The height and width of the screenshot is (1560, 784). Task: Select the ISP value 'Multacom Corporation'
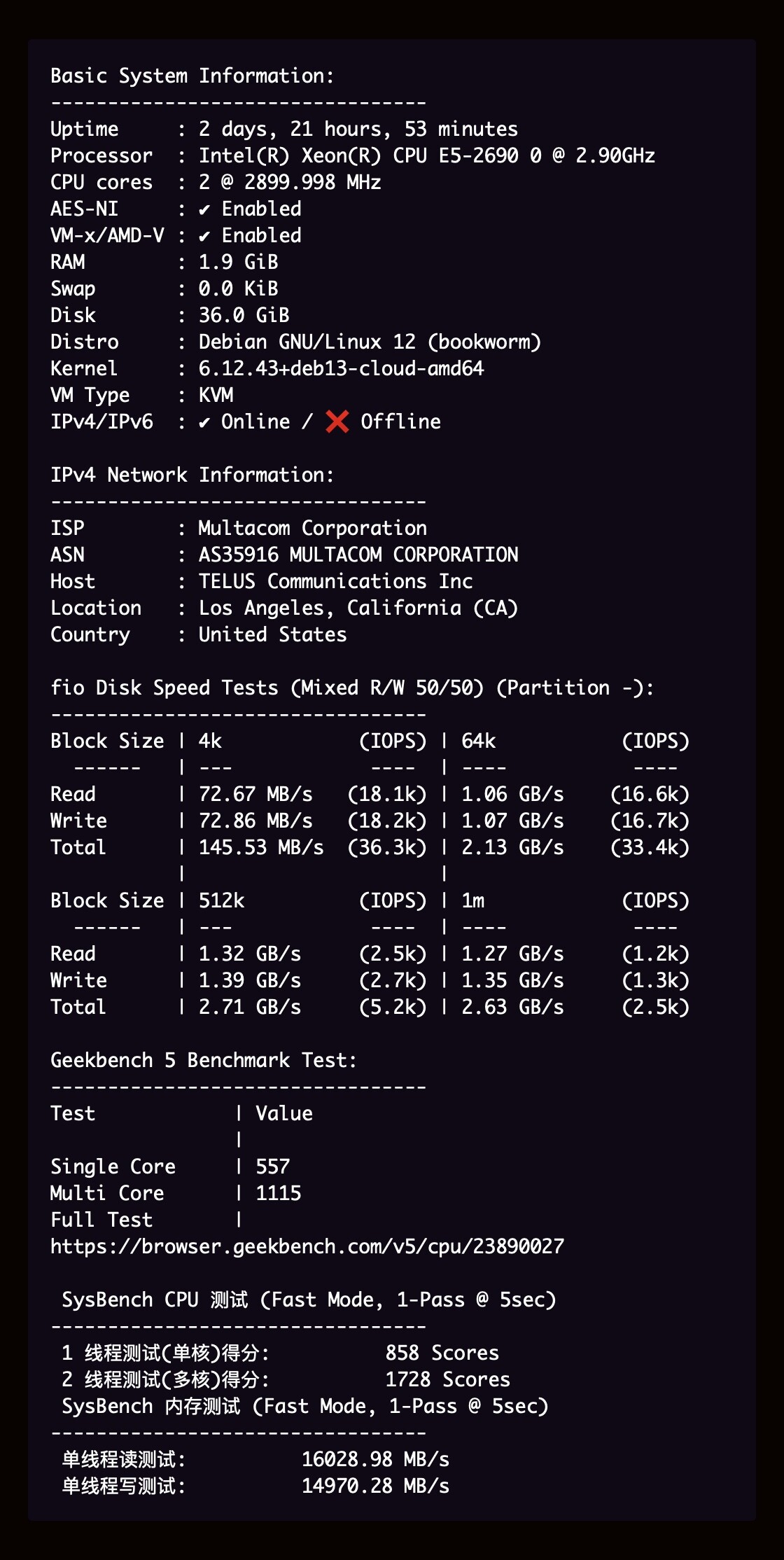point(313,528)
